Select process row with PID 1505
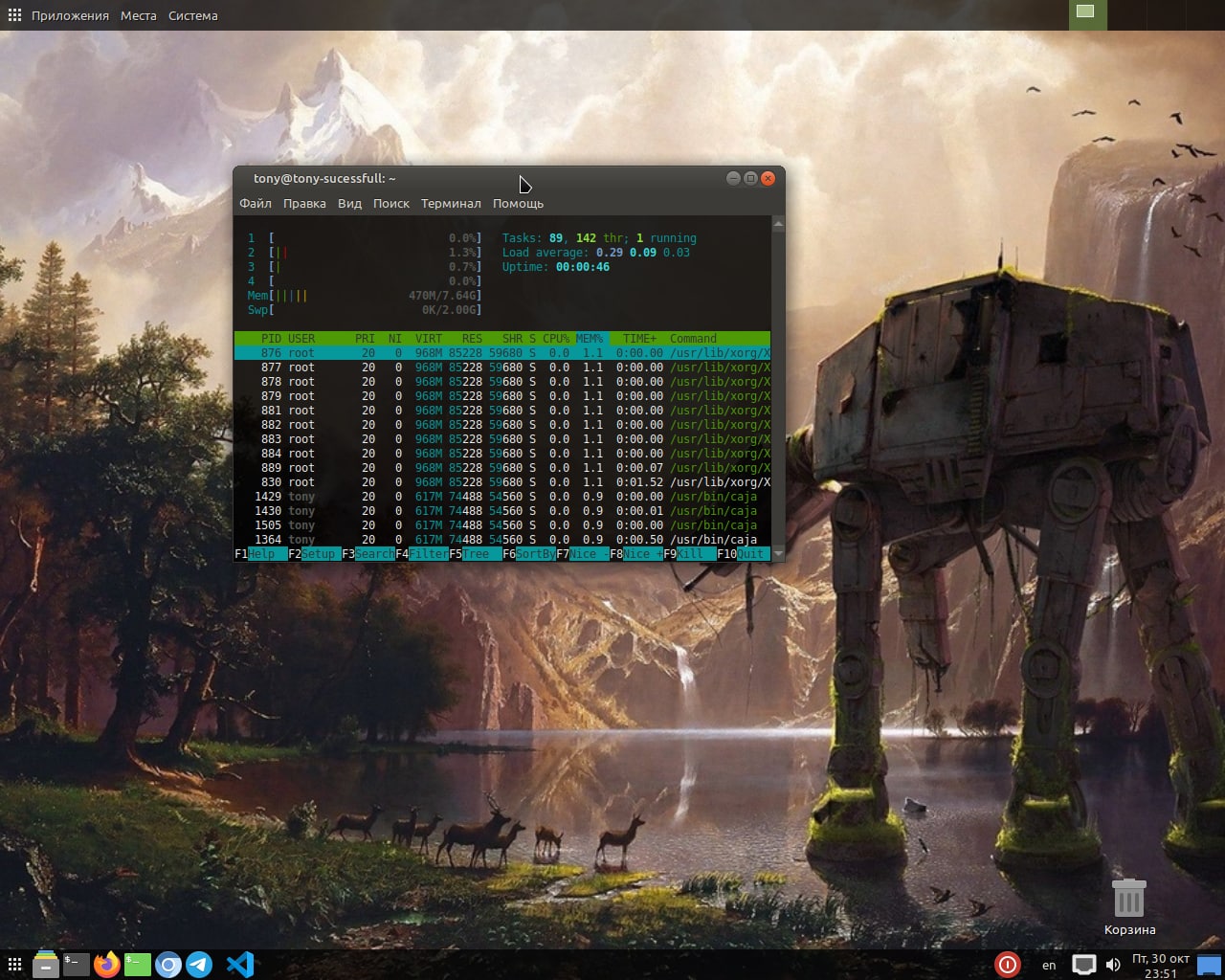Image resolution: width=1225 pixels, height=980 pixels. [x=502, y=525]
